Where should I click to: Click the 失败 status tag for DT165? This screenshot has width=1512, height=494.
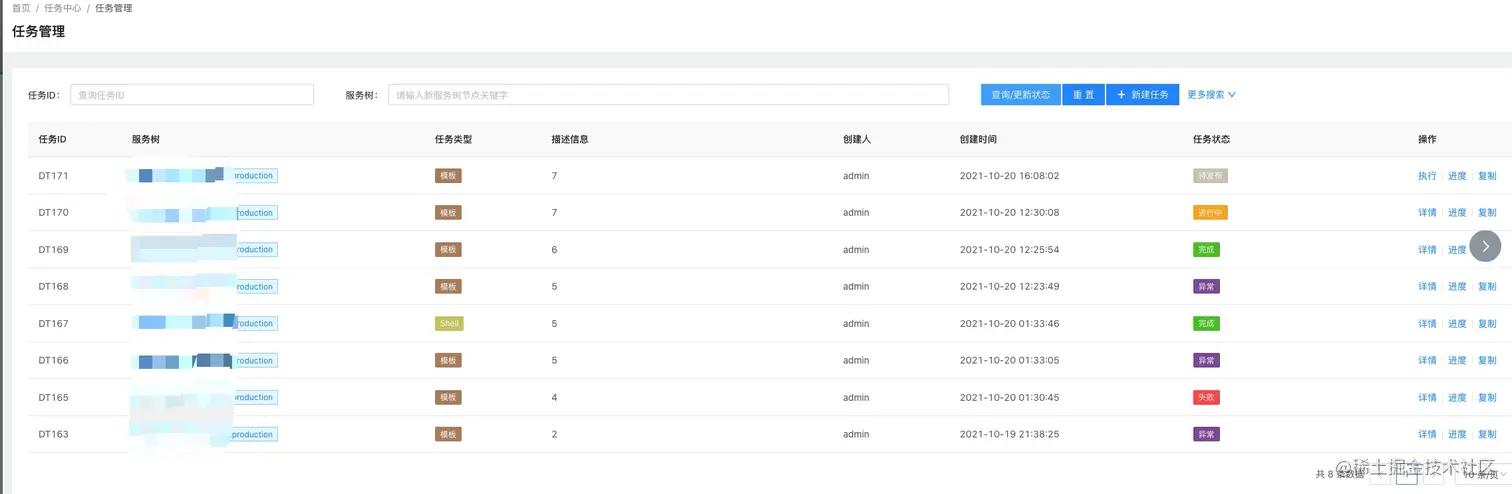[1206, 398]
